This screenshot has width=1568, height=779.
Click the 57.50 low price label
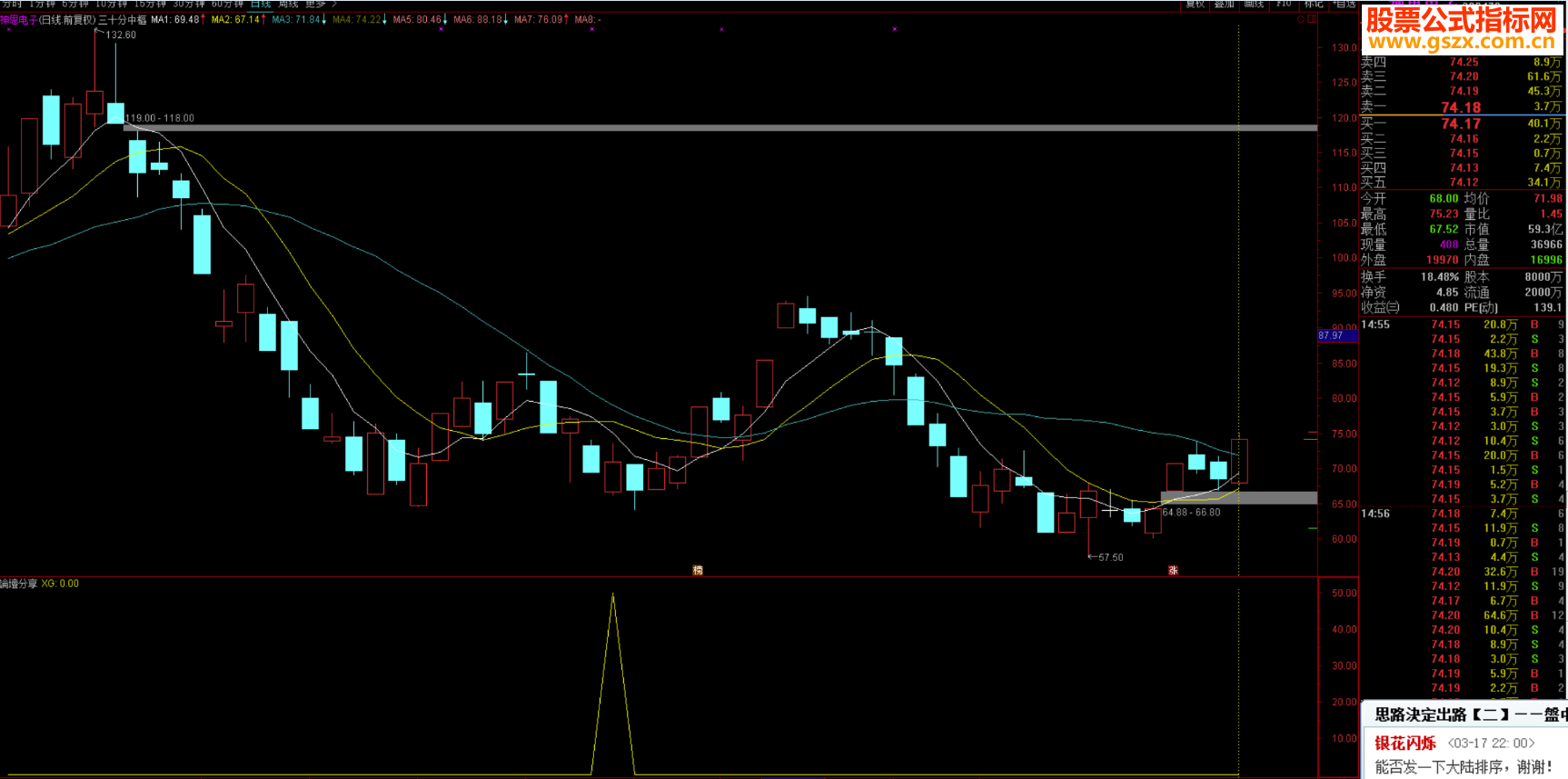click(x=1110, y=557)
